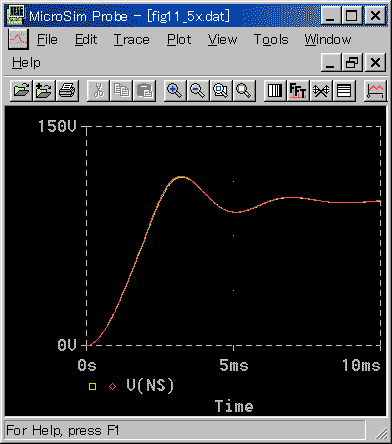Viewport: 392px width, 444px height.
Task: Click the Zoom Out magnifier icon
Action: [x=198, y=90]
